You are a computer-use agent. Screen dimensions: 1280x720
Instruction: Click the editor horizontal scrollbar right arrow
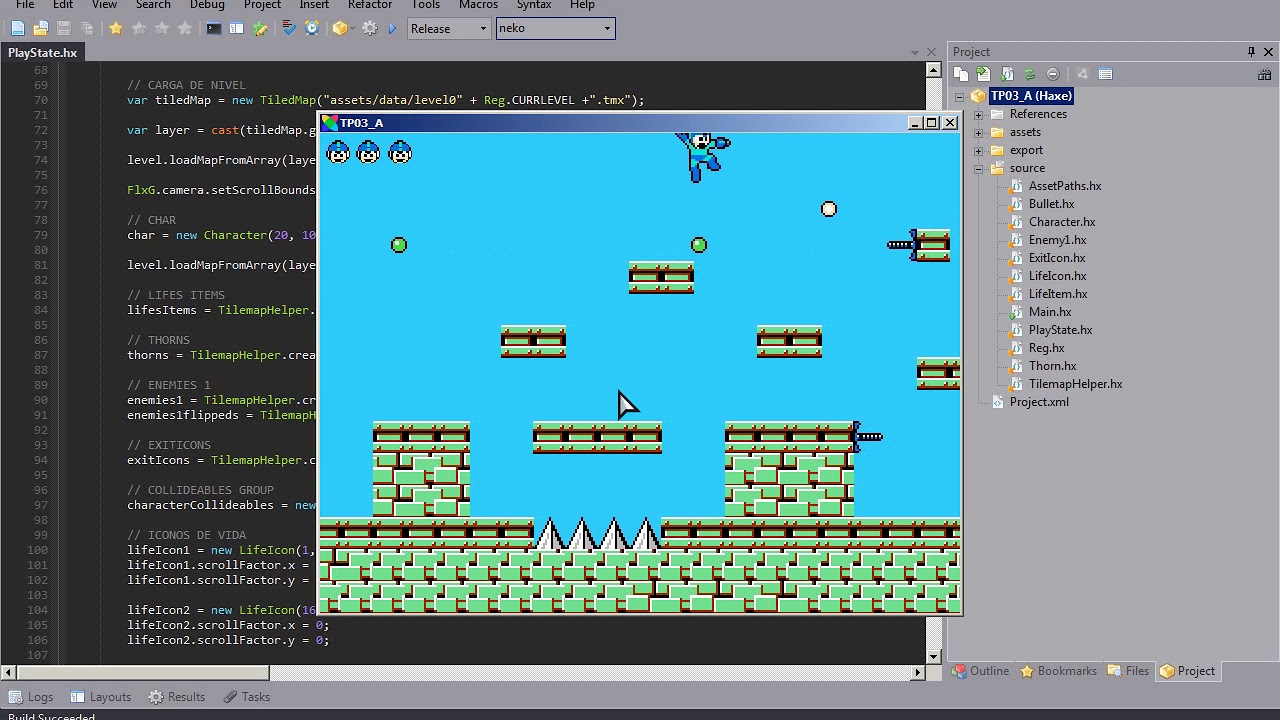918,673
